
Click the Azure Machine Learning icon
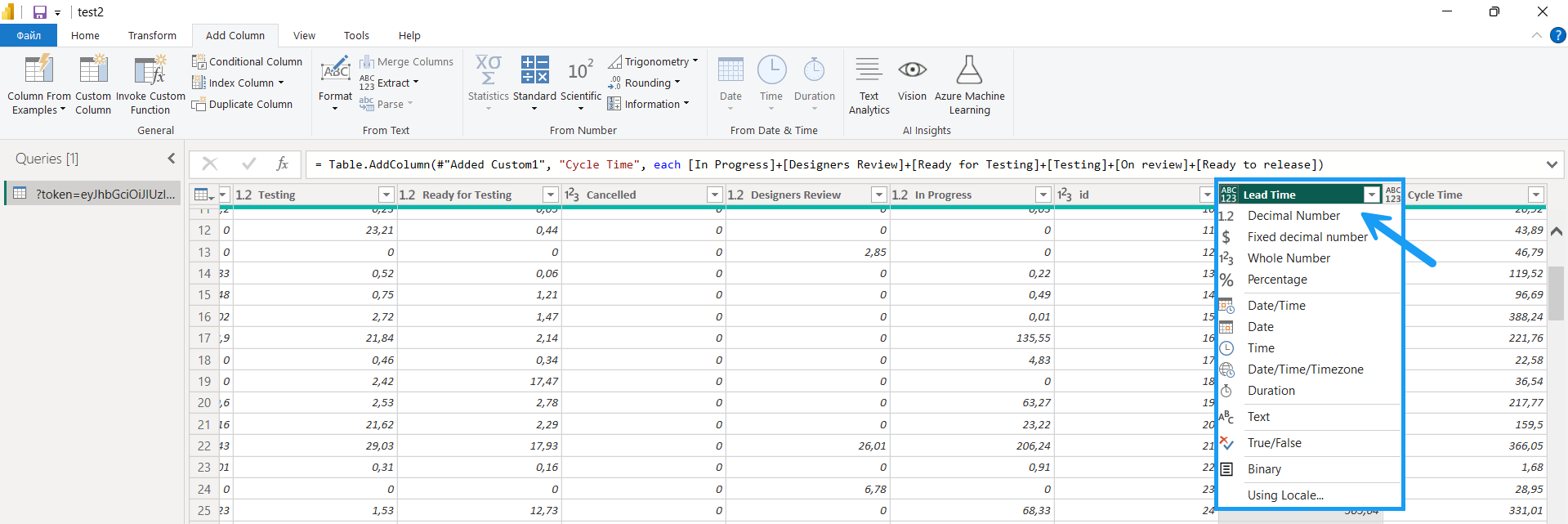[x=969, y=71]
